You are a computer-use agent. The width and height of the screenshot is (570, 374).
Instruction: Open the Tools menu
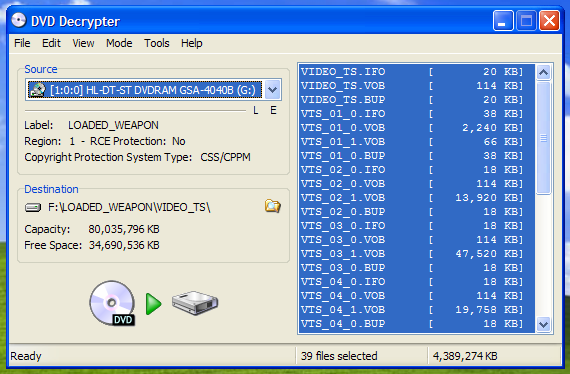pos(157,43)
